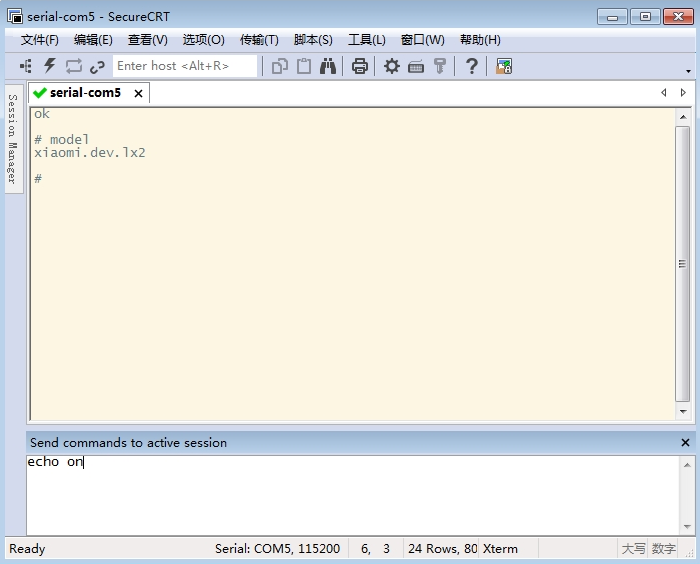Click the Paste clipboard icon
700x564 pixels.
[x=304, y=67]
